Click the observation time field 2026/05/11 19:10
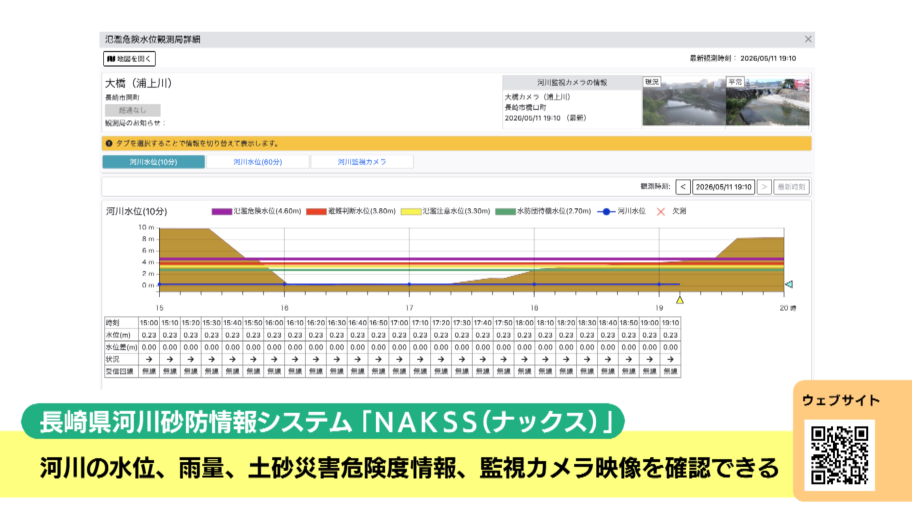 [x=724, y=187]
